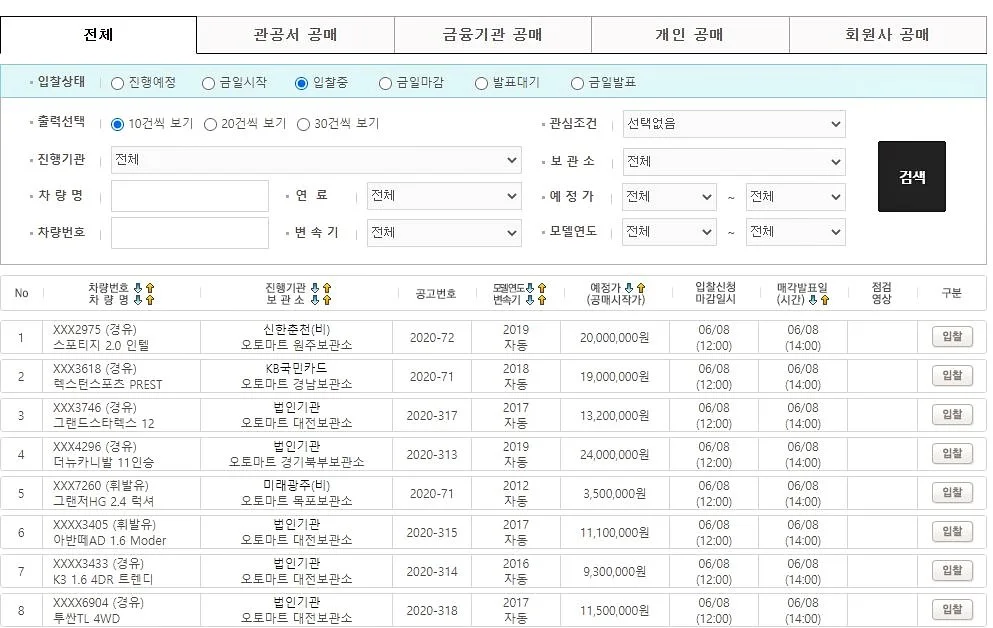
Task: Switch to the 회원사 공매 tab
Action: coord(887,35)
